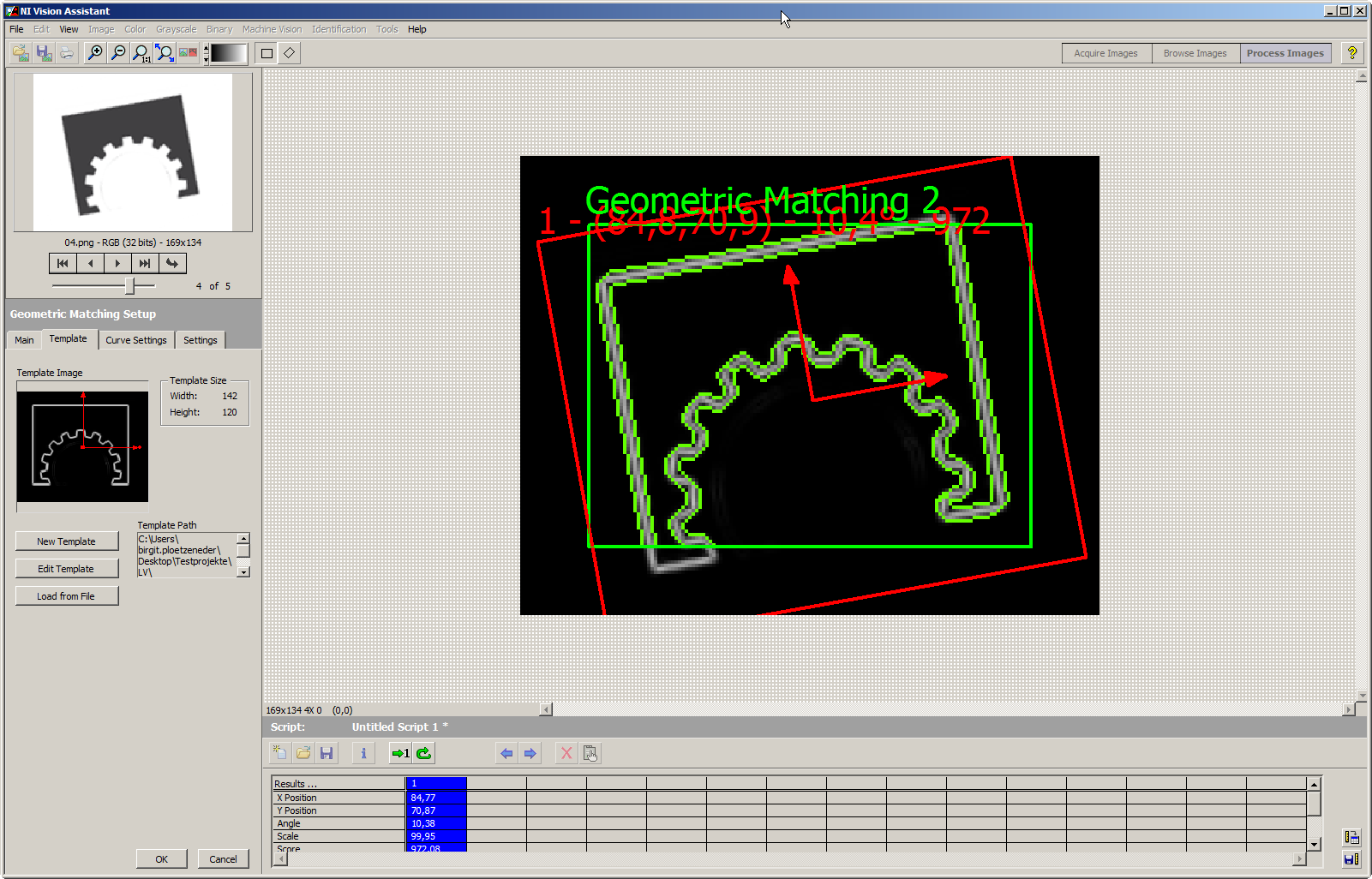Confirm the setup with OK
The width and height of the screenshot is (1372, 879).
(162, 859)
